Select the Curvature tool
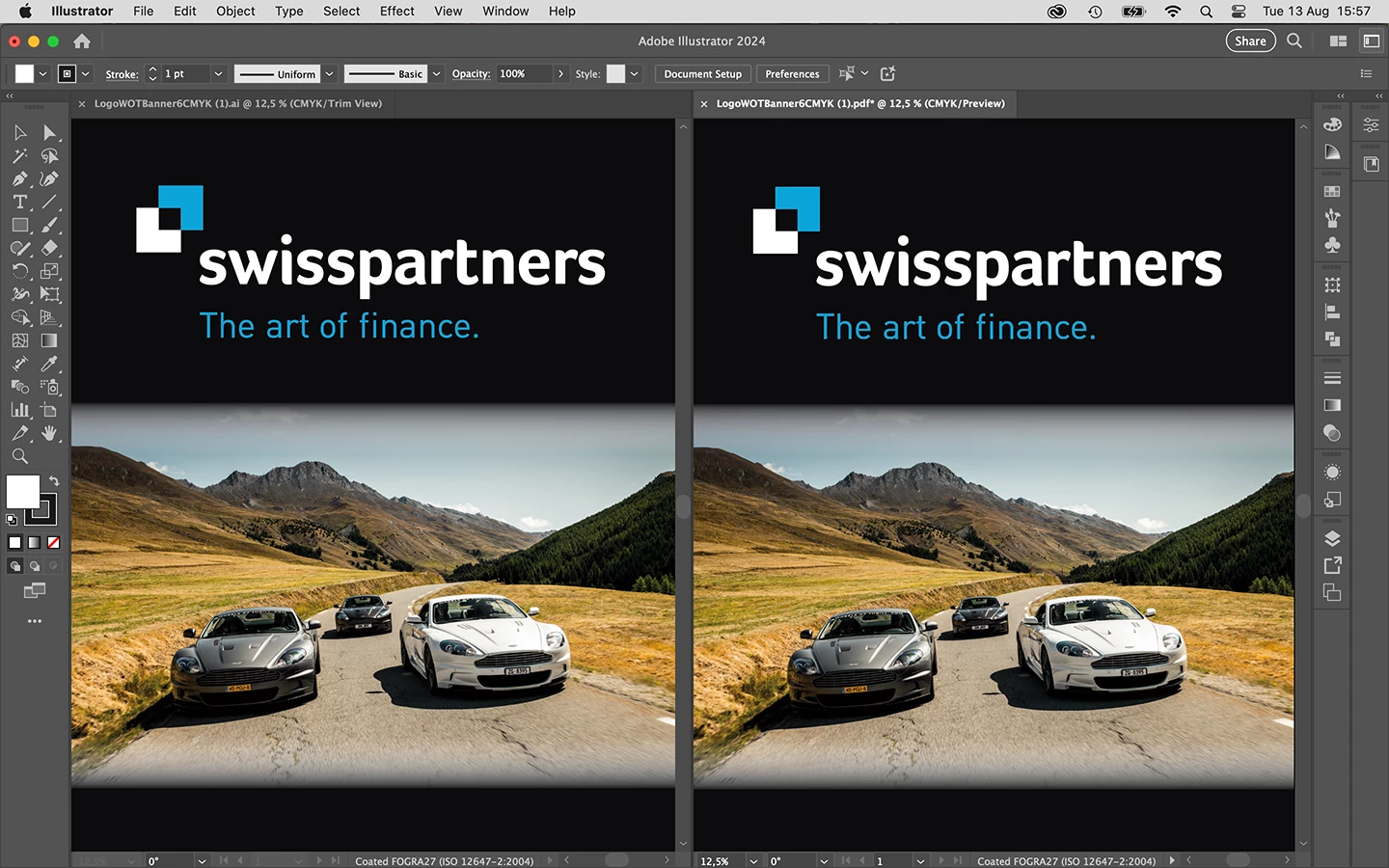The width and height of the screenshot is (1389, 868). [50, 178]
